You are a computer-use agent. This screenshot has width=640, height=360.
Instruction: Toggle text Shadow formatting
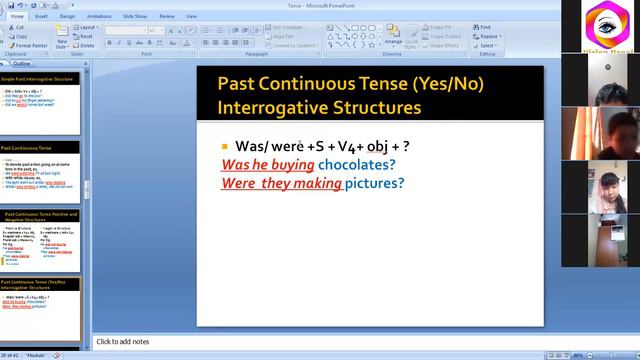click(149, 42)
